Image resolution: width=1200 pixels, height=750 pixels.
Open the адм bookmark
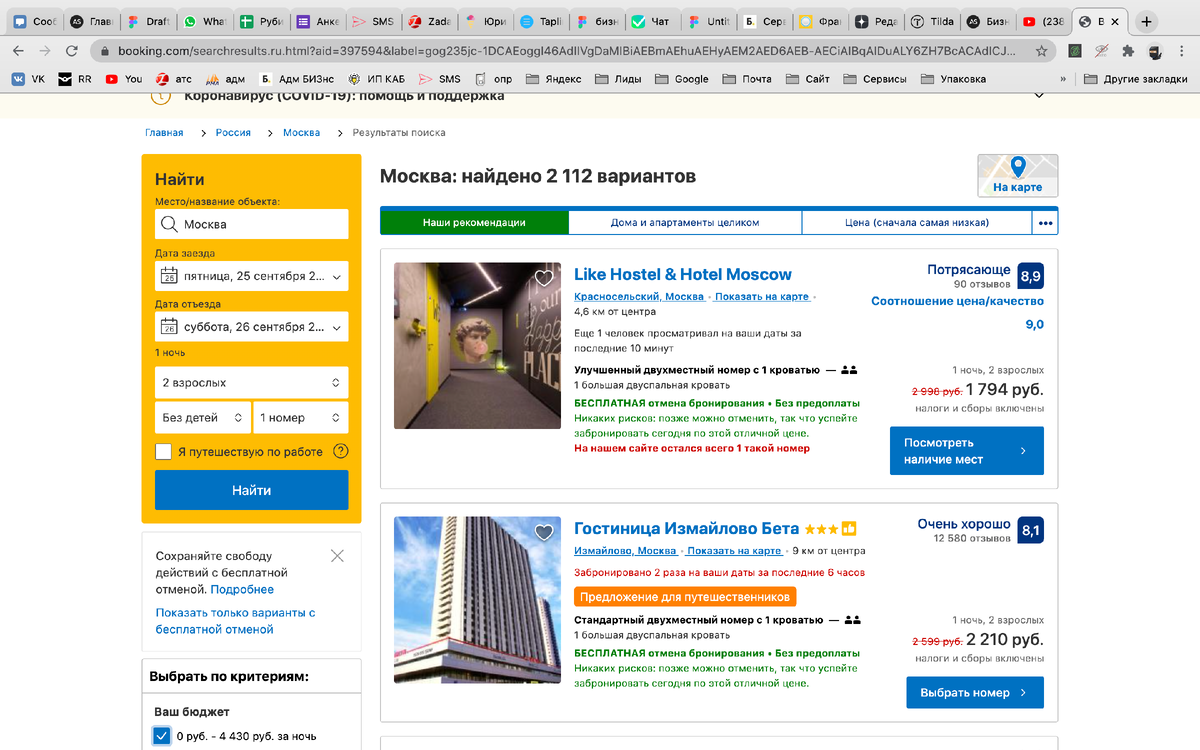click(225, 79)
